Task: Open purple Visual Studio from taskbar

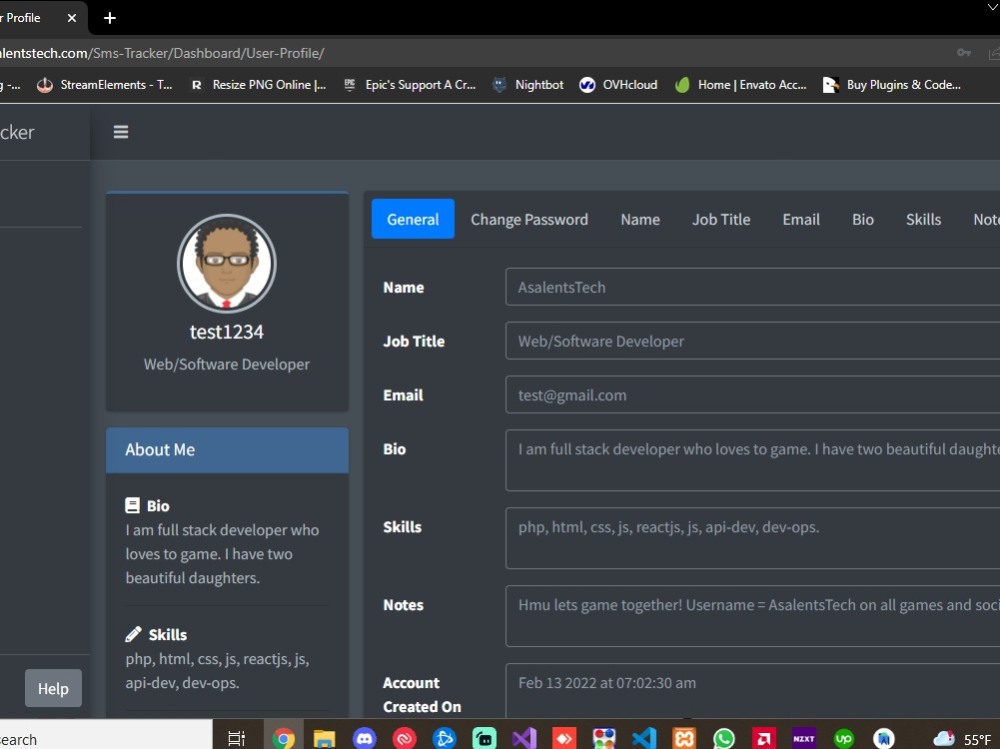Action: 524,739
